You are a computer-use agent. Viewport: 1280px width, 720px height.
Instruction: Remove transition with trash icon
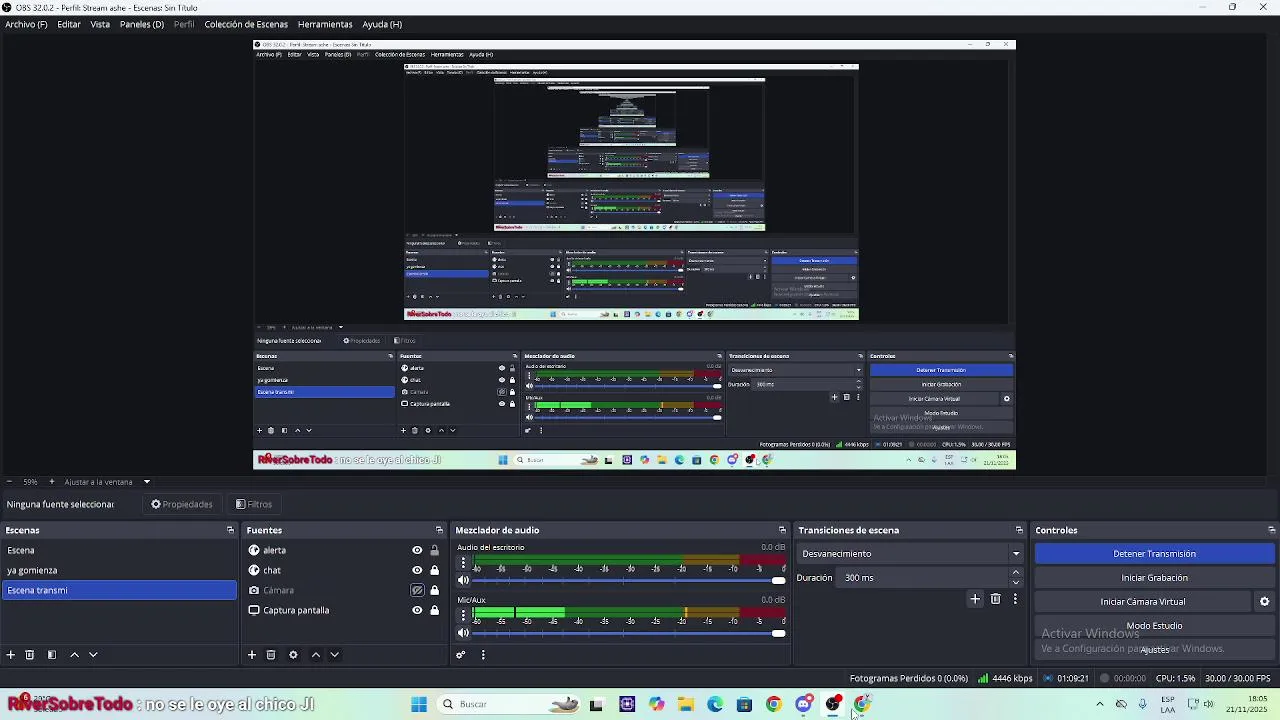pos(995,599)
